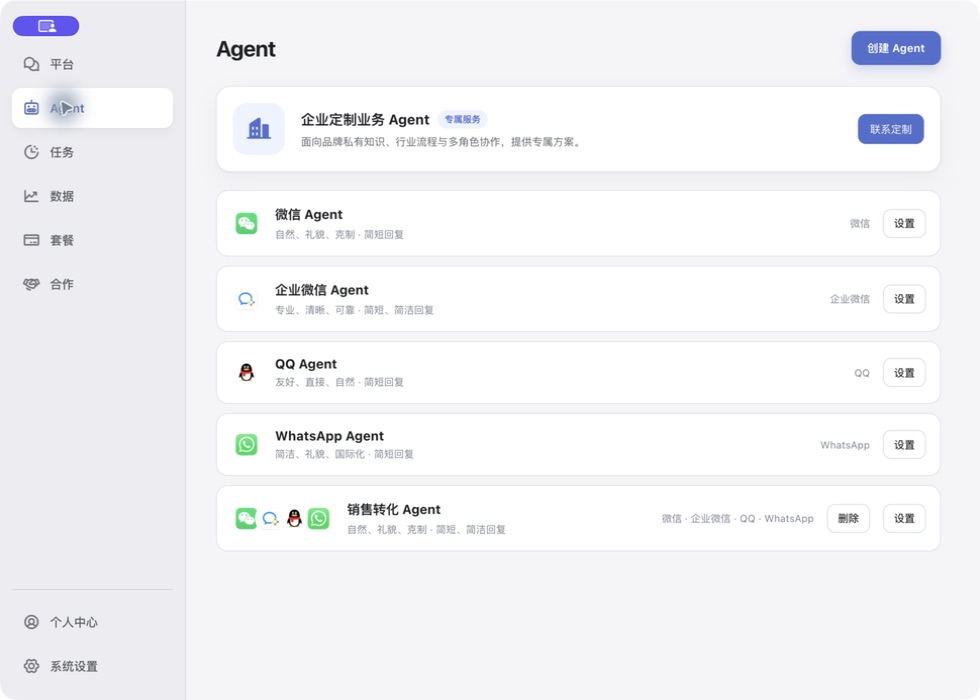Click the 微信 Agent title
980x700 pixels.
(309, 214)
